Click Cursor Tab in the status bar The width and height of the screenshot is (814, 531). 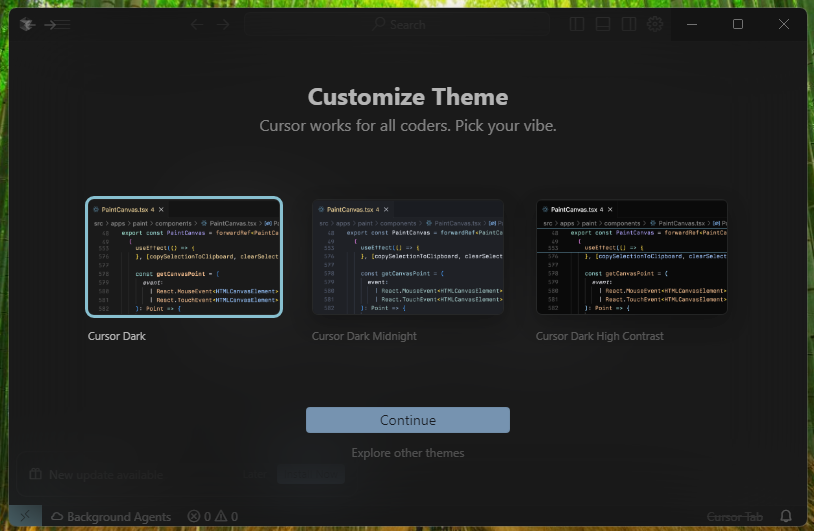[x=735, y=517]
